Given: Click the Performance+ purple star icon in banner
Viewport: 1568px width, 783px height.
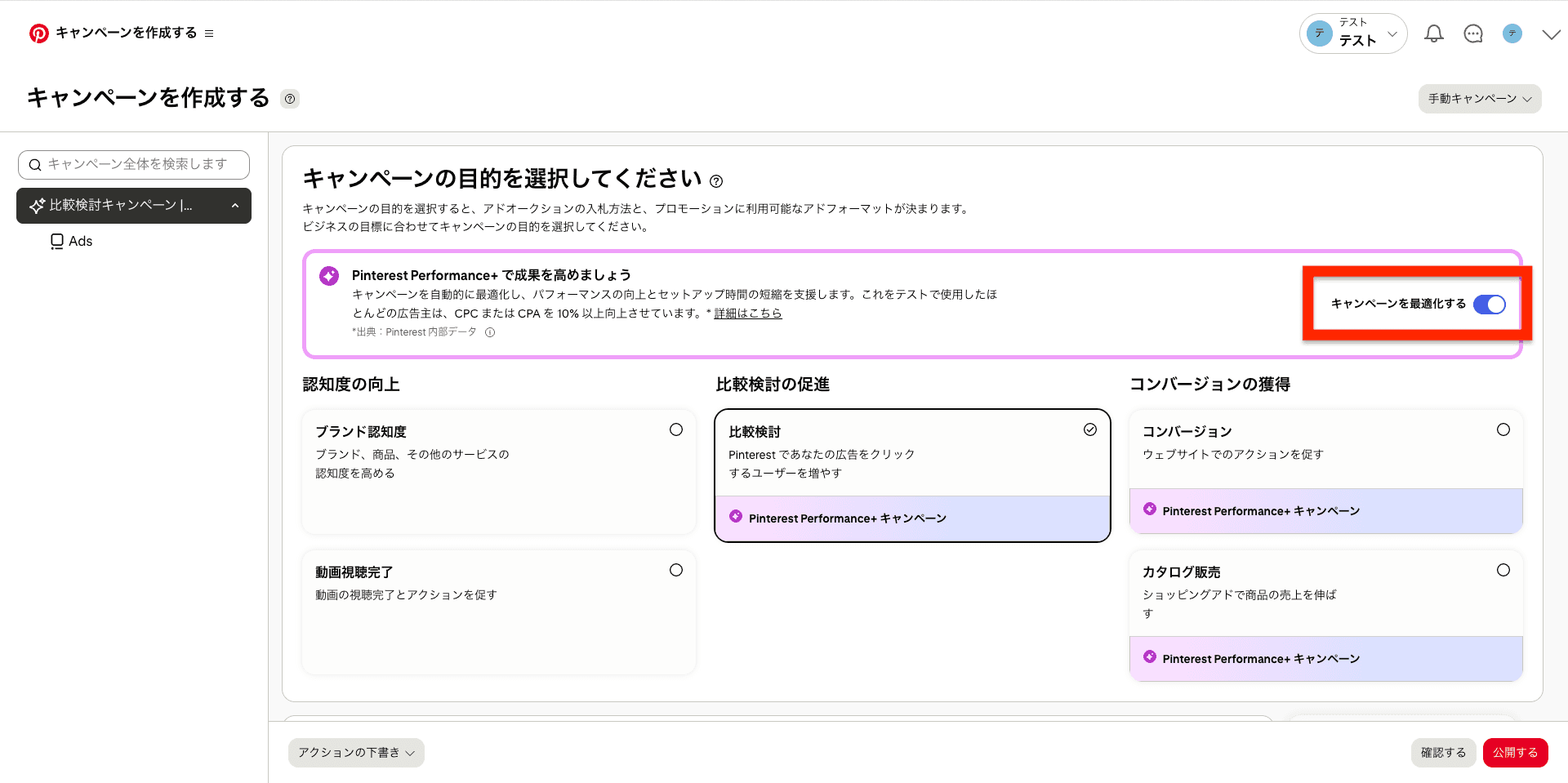Looking at the screenshot, I should tap(329, 276).
